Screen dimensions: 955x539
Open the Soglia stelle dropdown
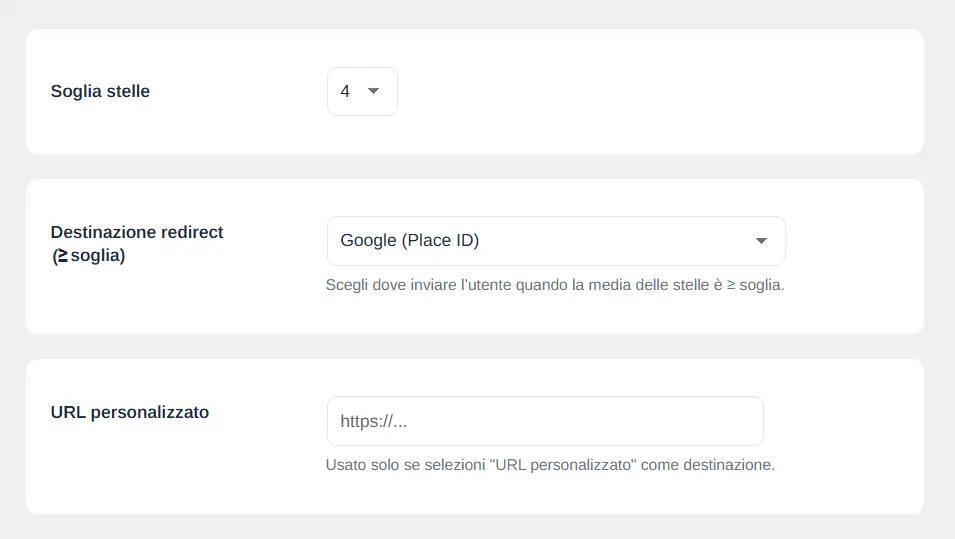pos(362,91)
